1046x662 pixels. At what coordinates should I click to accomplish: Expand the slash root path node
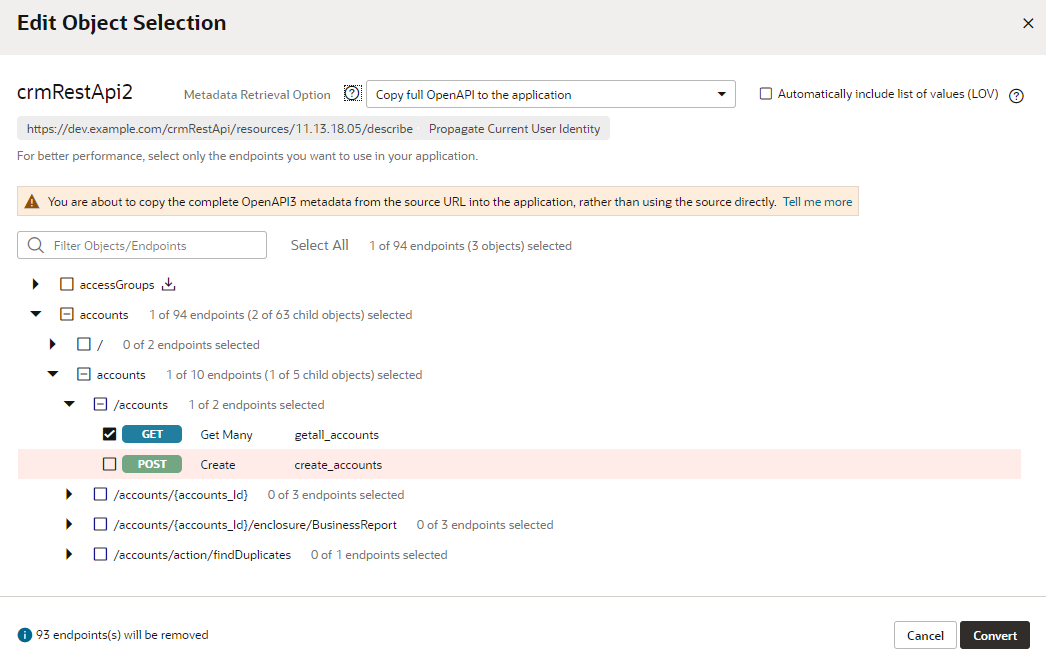[53, 344]
